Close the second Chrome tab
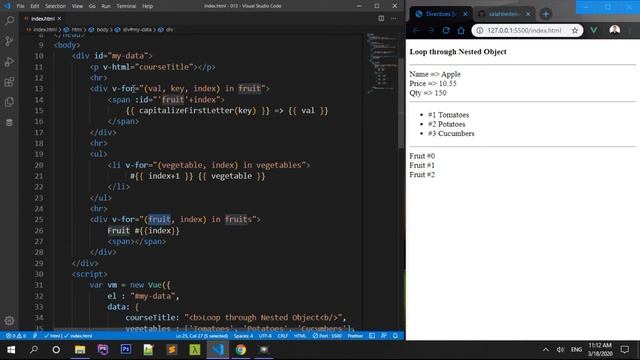This screenshot has height=360, width=640. tap(528, 14)
